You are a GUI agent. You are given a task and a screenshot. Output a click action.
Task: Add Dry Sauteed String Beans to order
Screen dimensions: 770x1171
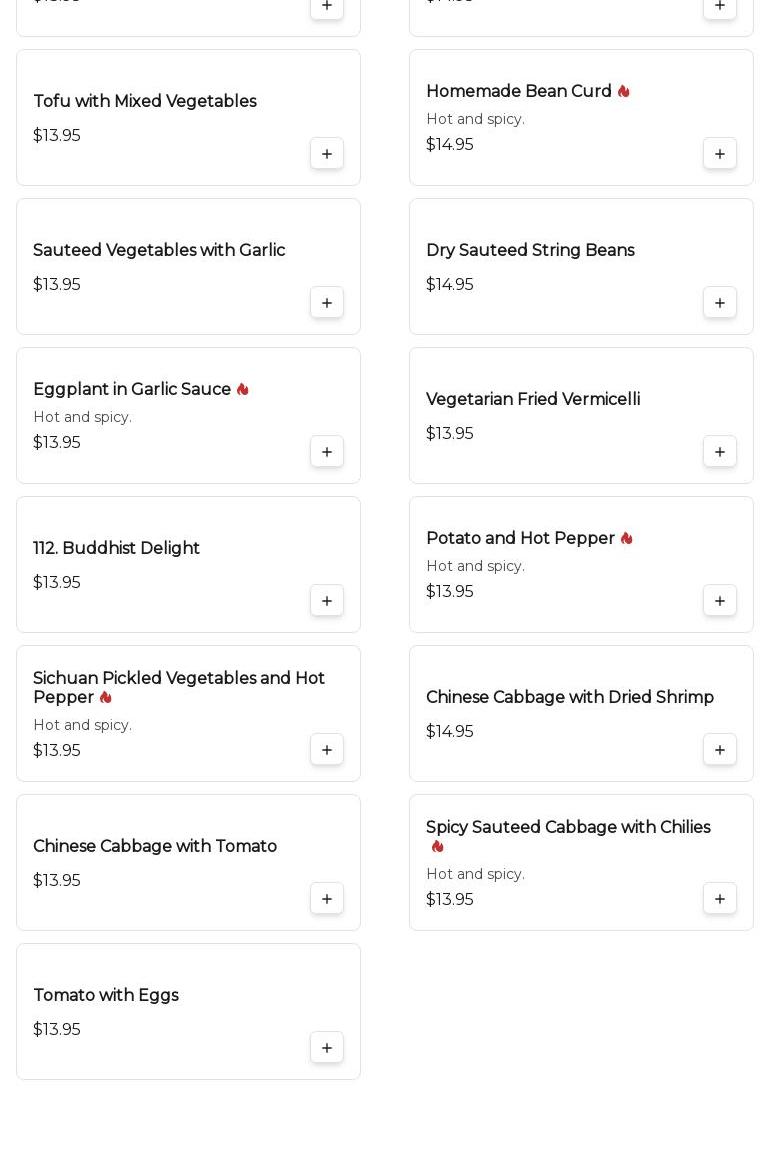[720, 303]
